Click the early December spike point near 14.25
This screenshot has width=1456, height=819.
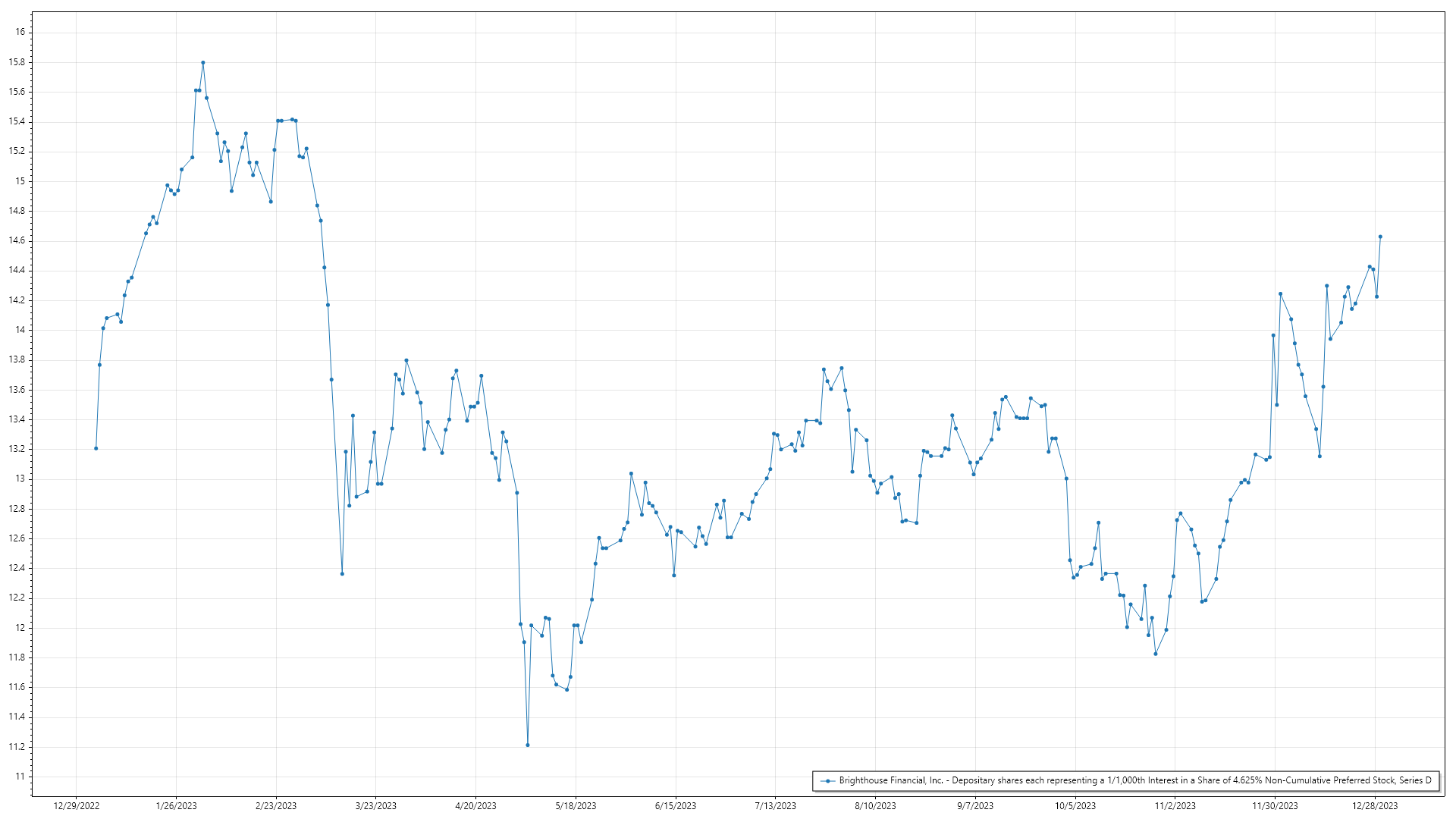tap(1280, 294)
